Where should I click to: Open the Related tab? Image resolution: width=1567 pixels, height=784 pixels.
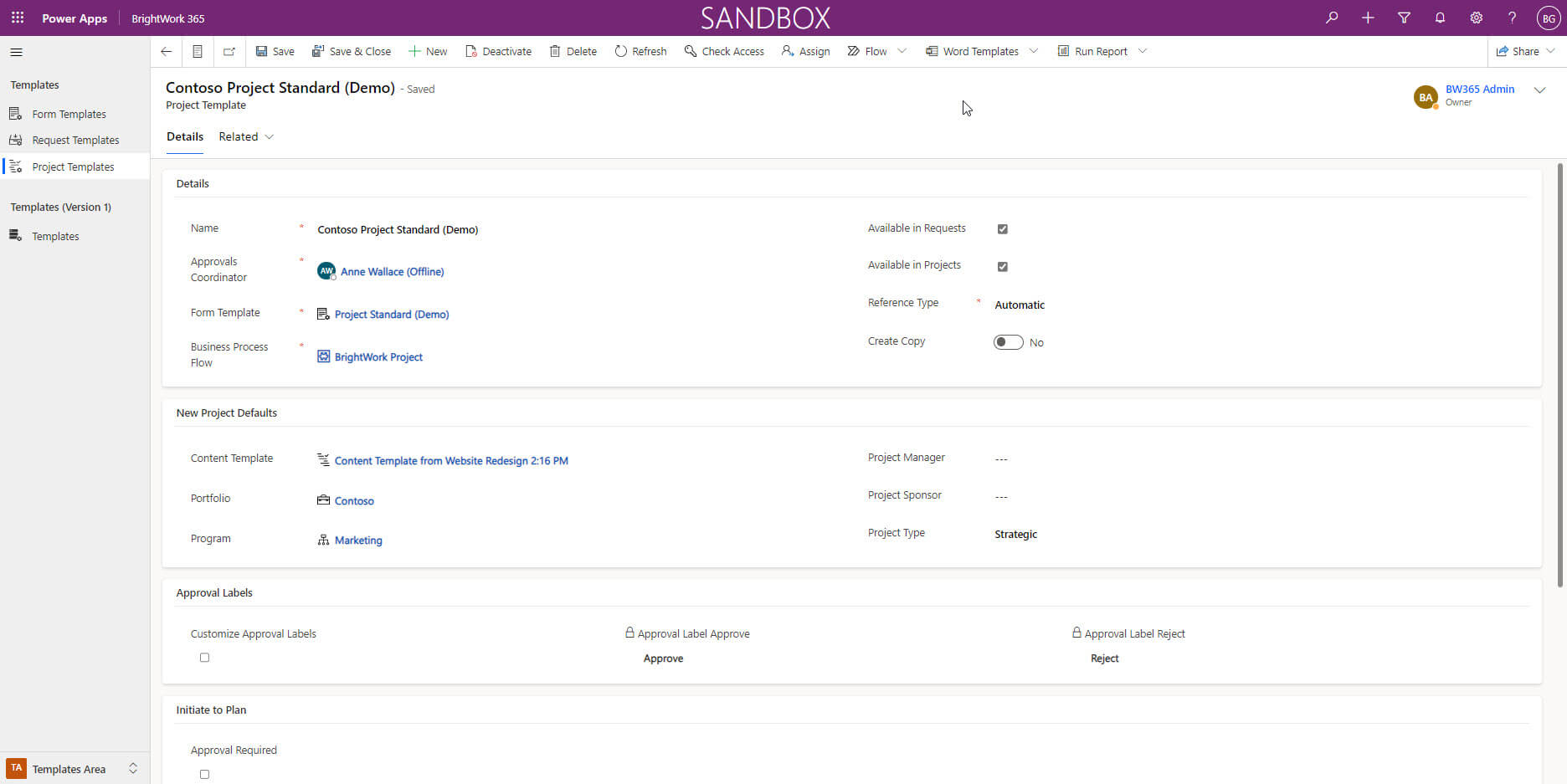245,136
